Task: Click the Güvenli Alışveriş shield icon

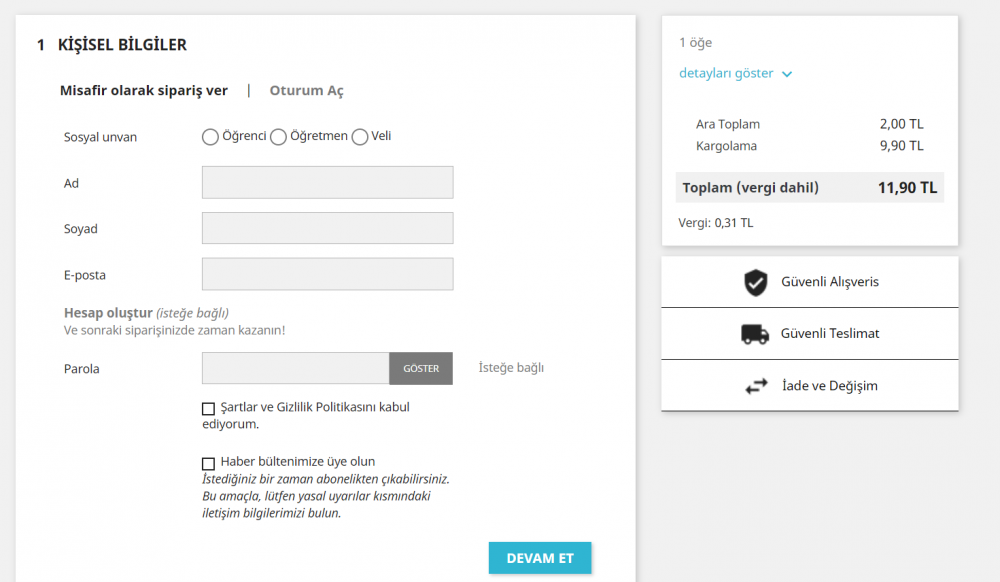Action: coord(756,282)
